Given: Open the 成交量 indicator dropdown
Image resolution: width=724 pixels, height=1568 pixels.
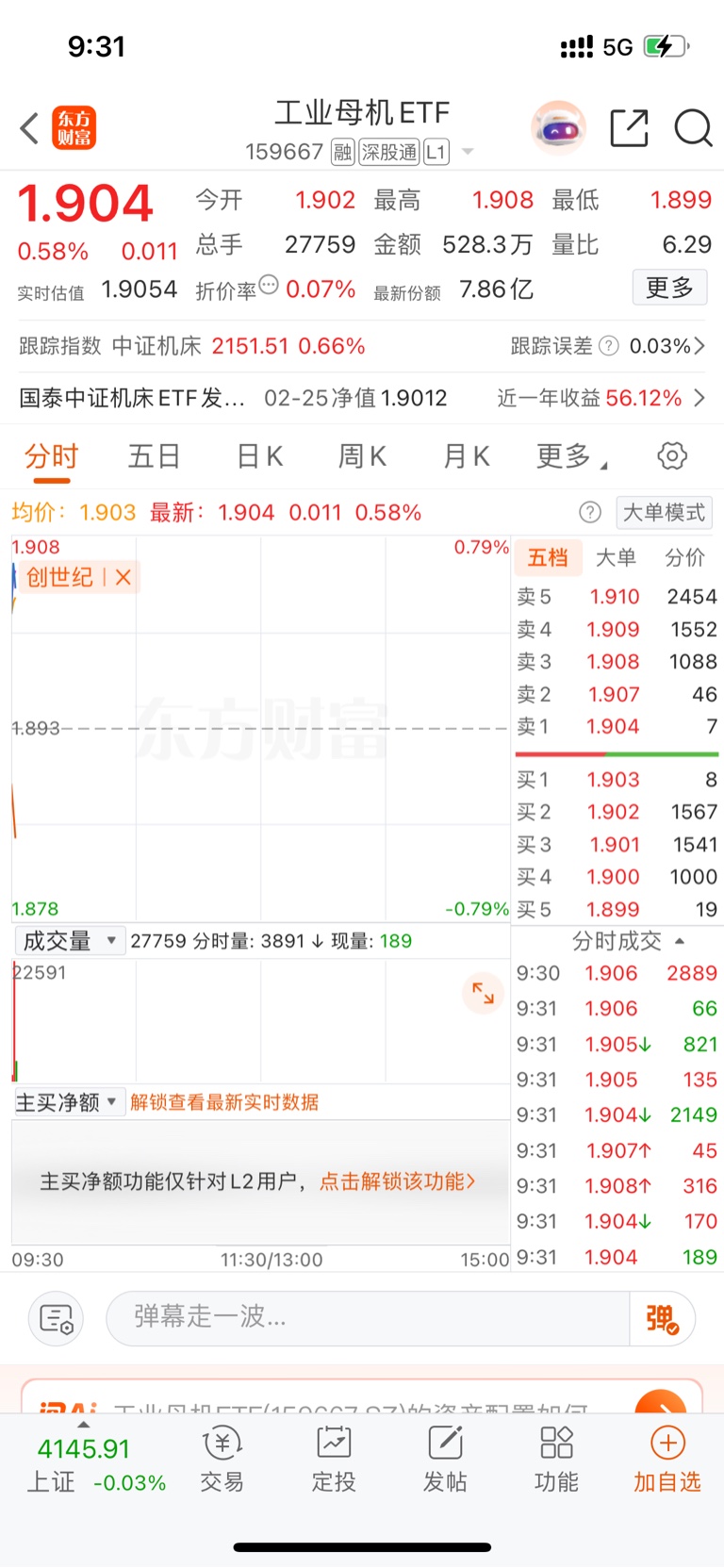Looking at the screenshot, I should click(70, 941).
